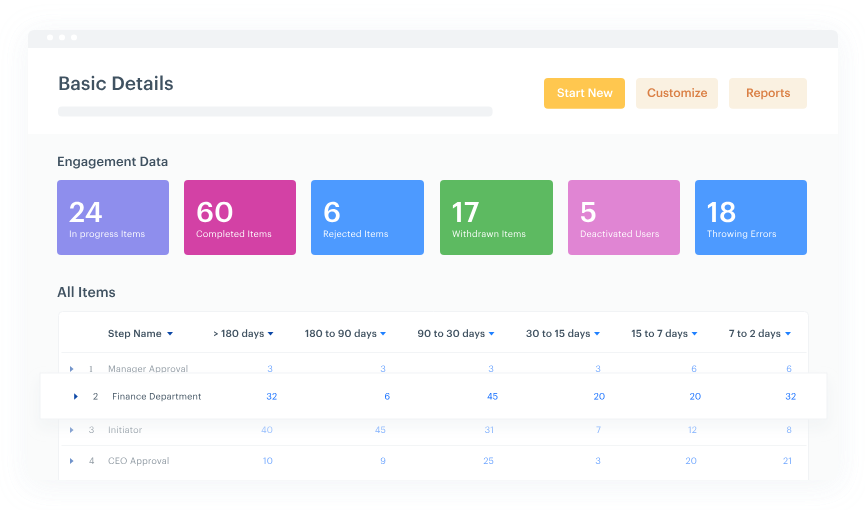The image size is (865, 510).
Task: Select the Completed Items card
Action: pyautogui.click(x=240, y=217)
